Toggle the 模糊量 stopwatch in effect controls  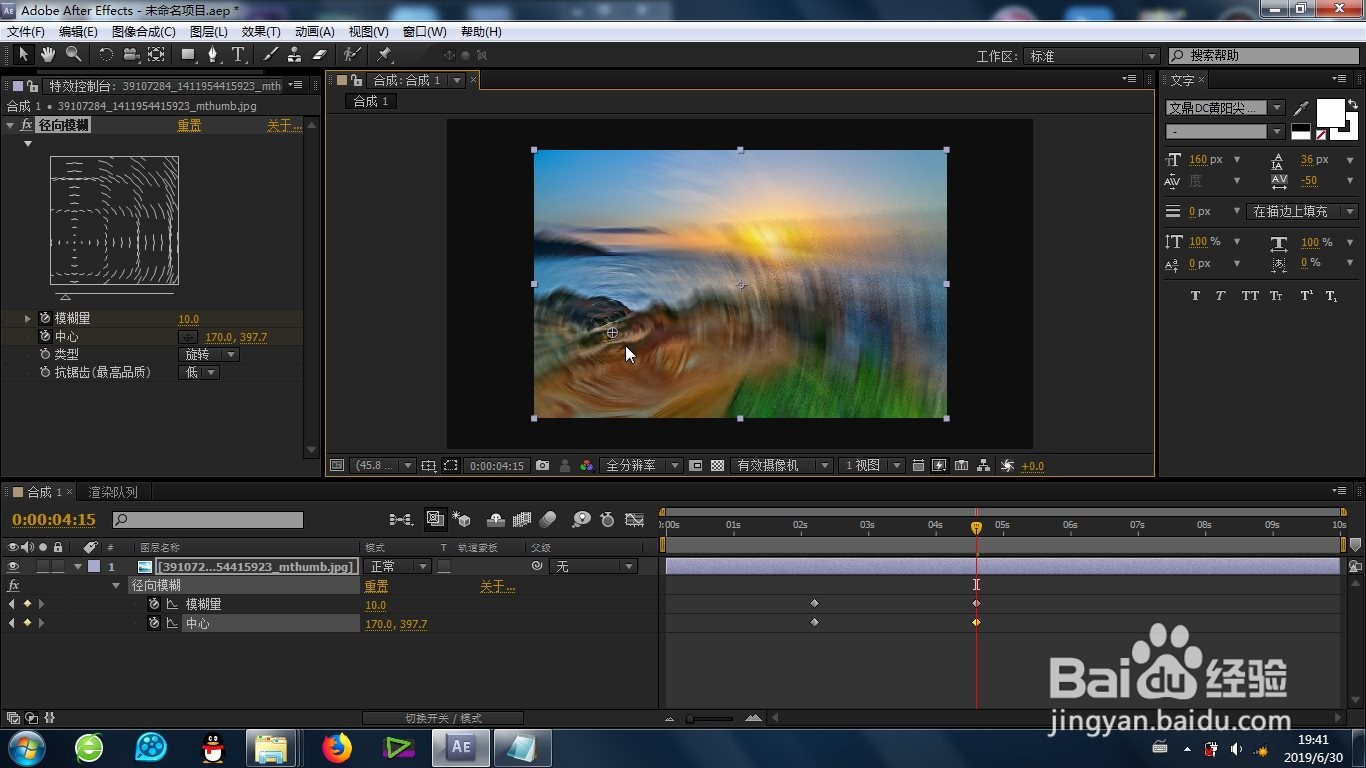pos(45,318)
